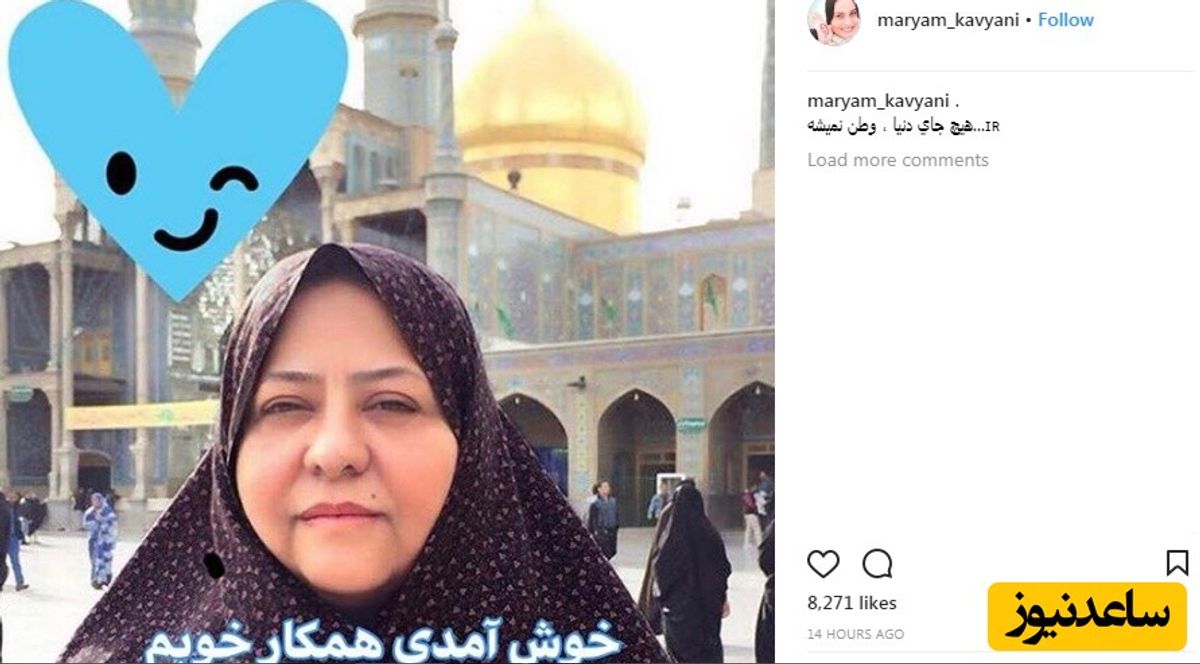The width and height of the screenshot is (1200, 664).
Task: Click the blue Persian welcome text overlay
Action: point(384,640)
